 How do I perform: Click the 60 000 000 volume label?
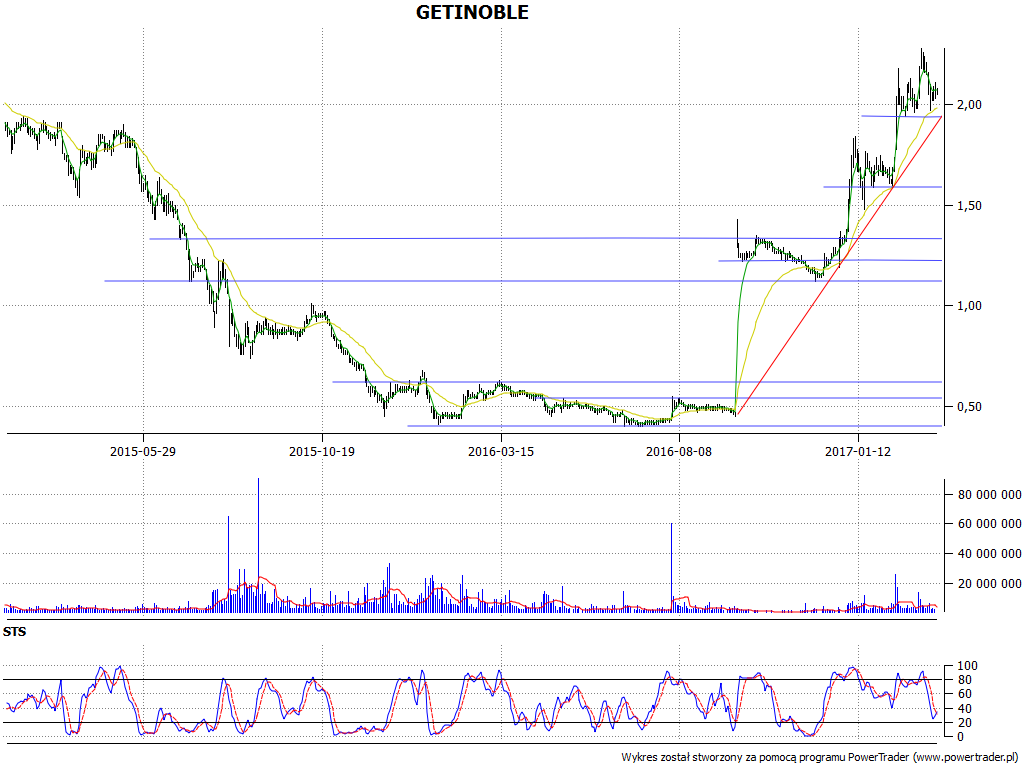pos(989,524)
